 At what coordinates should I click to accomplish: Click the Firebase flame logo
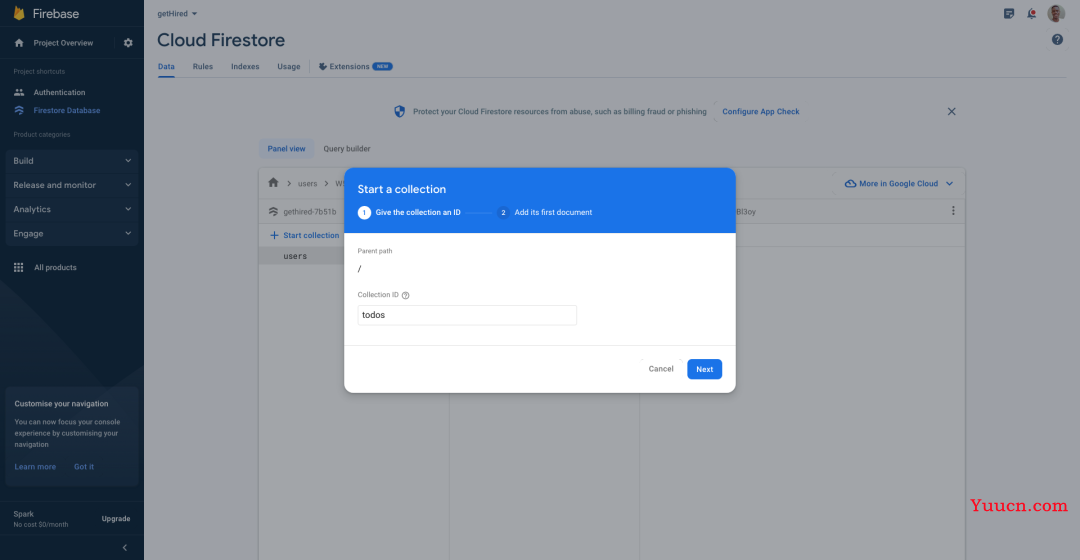[19, 13]
